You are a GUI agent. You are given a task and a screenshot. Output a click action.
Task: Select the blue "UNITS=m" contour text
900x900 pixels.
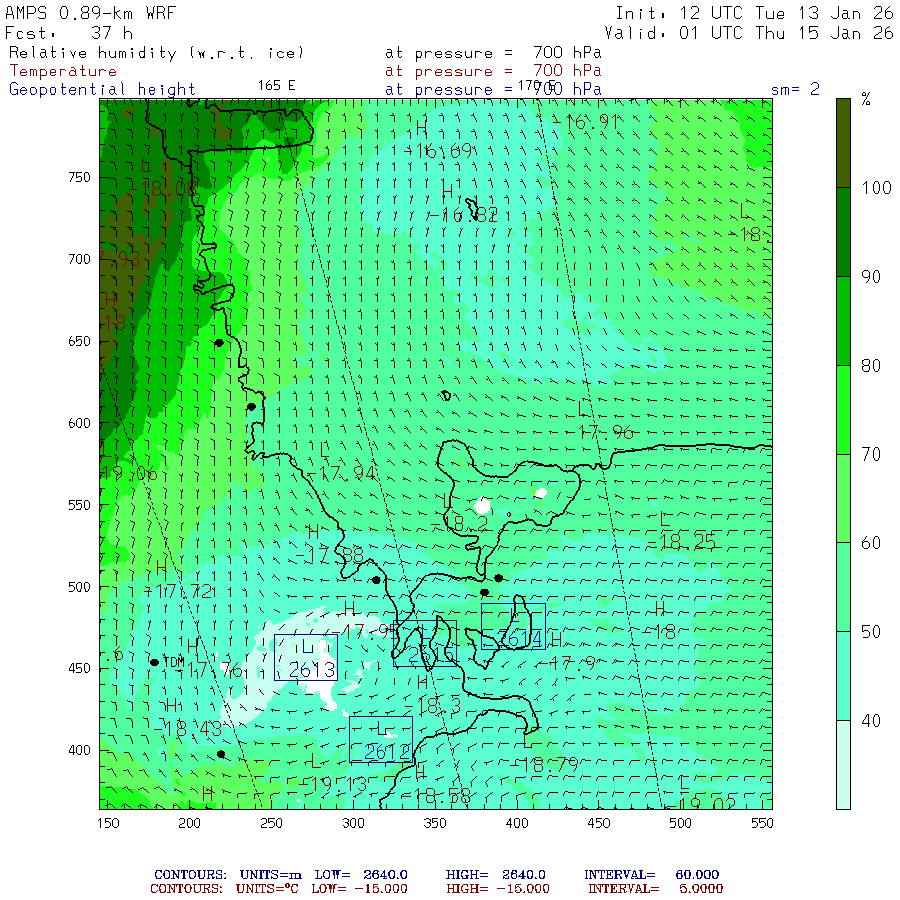[x=270, y=875]
